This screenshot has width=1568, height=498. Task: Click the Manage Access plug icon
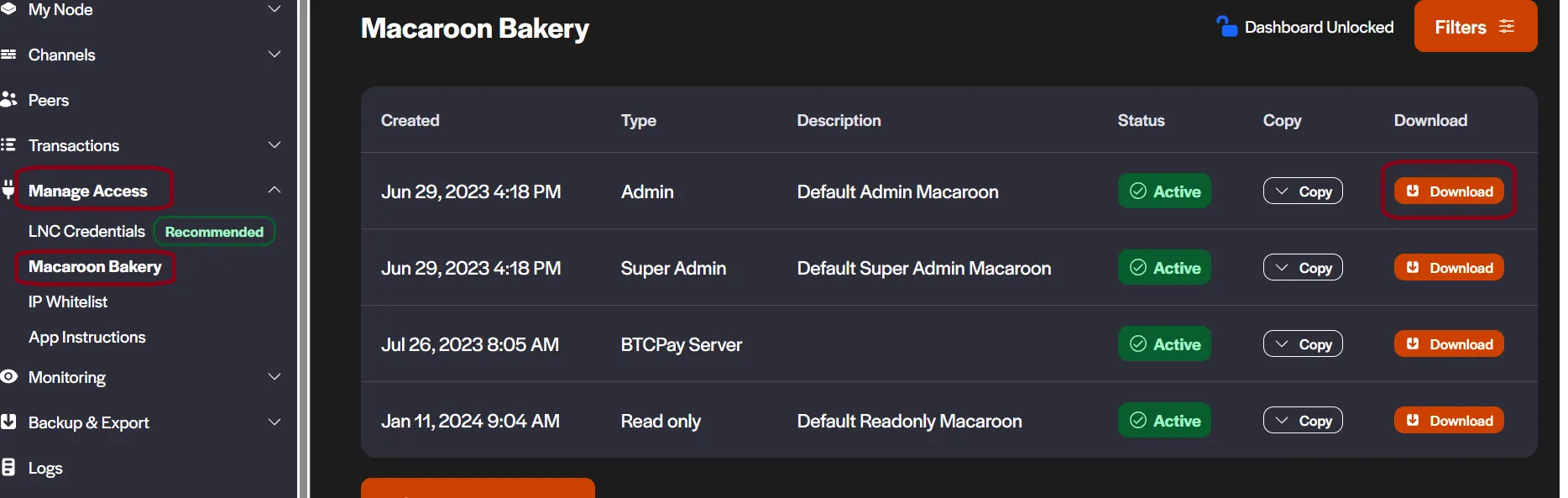[8, 190]
